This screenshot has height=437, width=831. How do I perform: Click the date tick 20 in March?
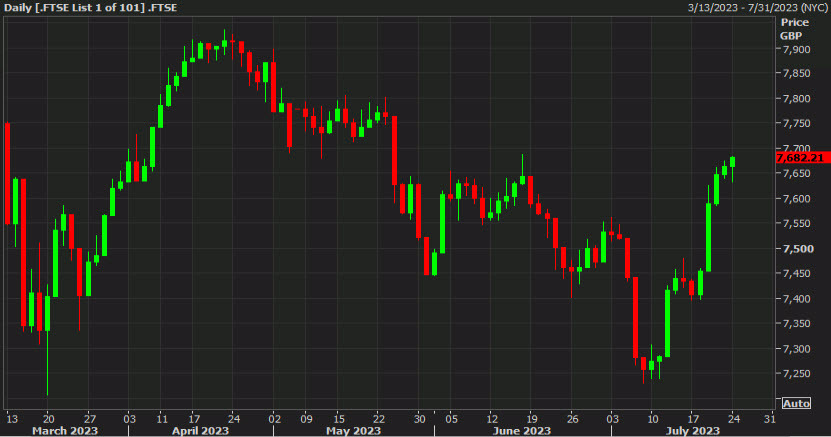pos(48,419)
